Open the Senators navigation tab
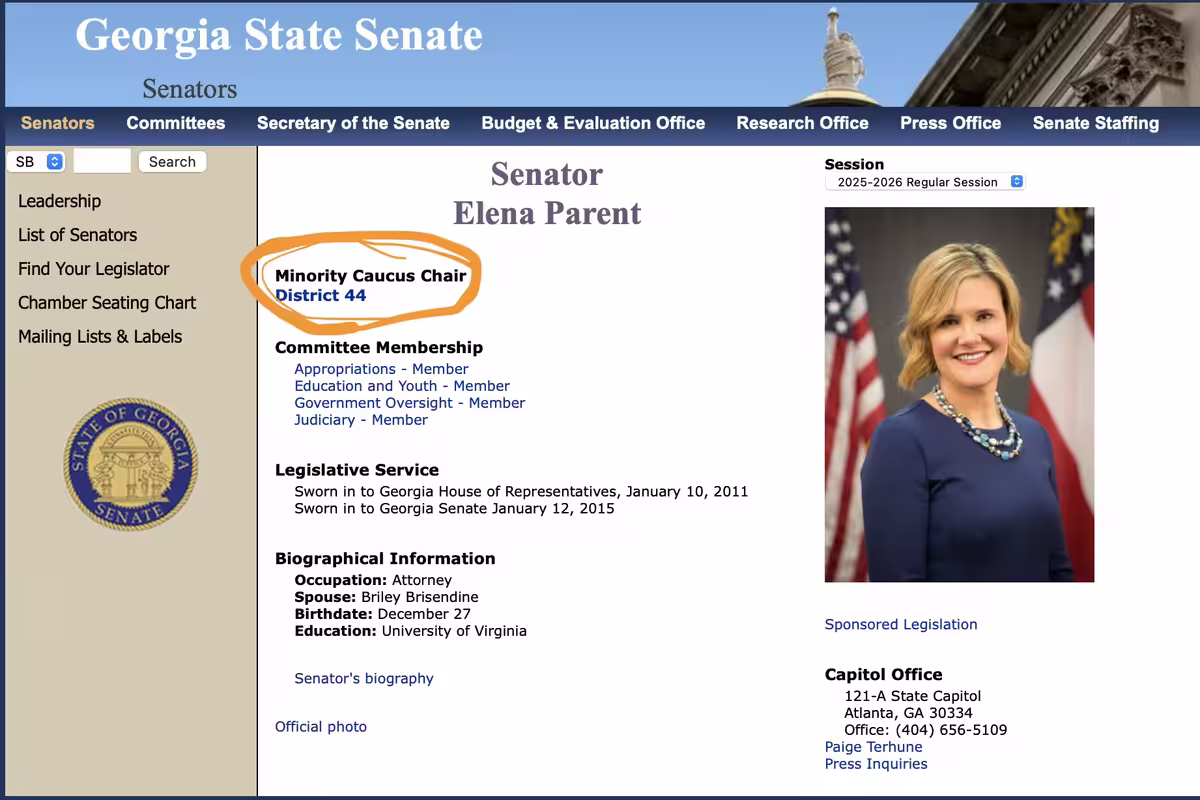Viewport: 1200px width, 800px height. (57, 123)
